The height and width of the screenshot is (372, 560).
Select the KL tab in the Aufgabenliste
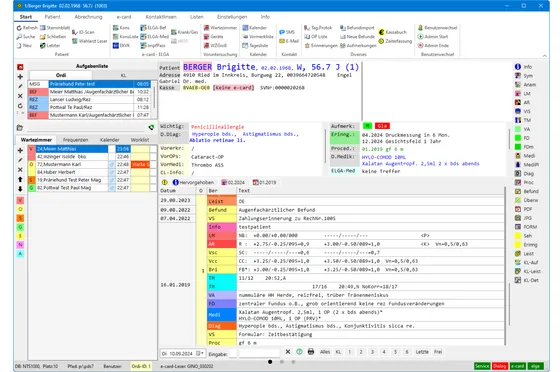click(123, 75)
